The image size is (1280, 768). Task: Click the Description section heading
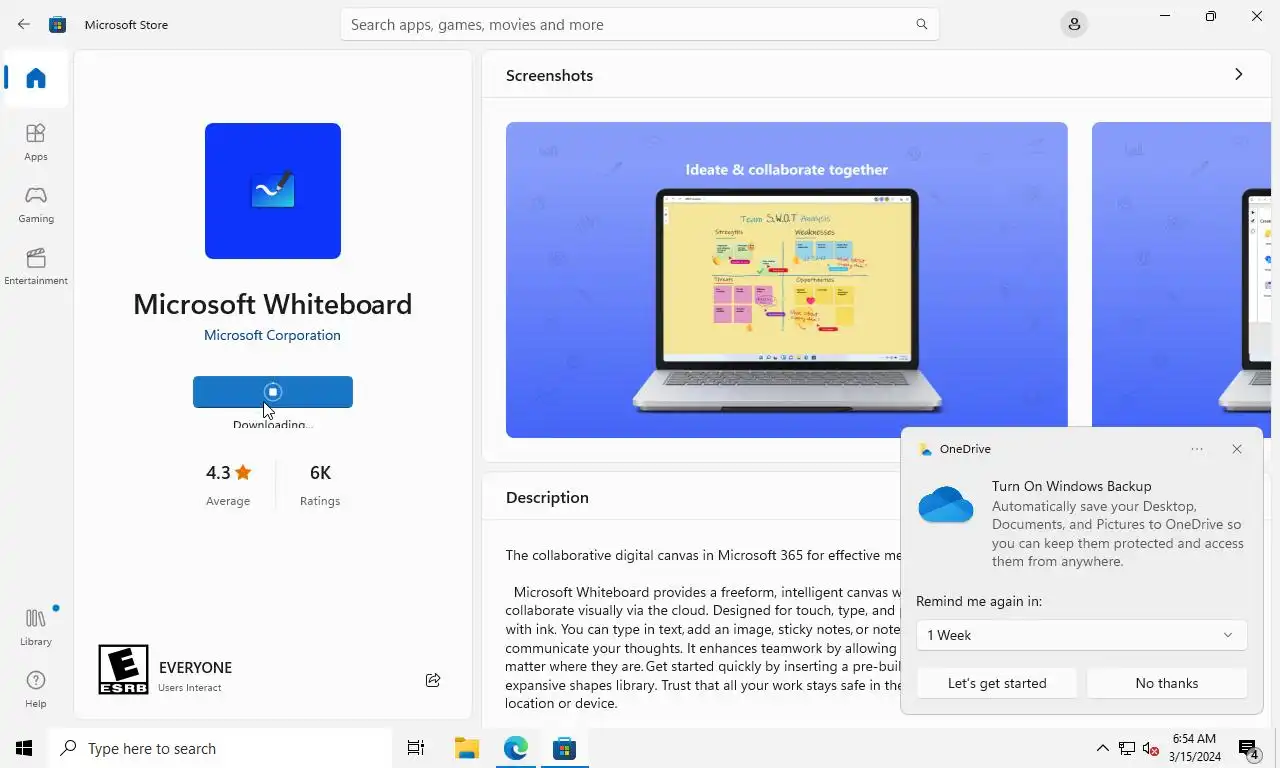tap(547, 497)
